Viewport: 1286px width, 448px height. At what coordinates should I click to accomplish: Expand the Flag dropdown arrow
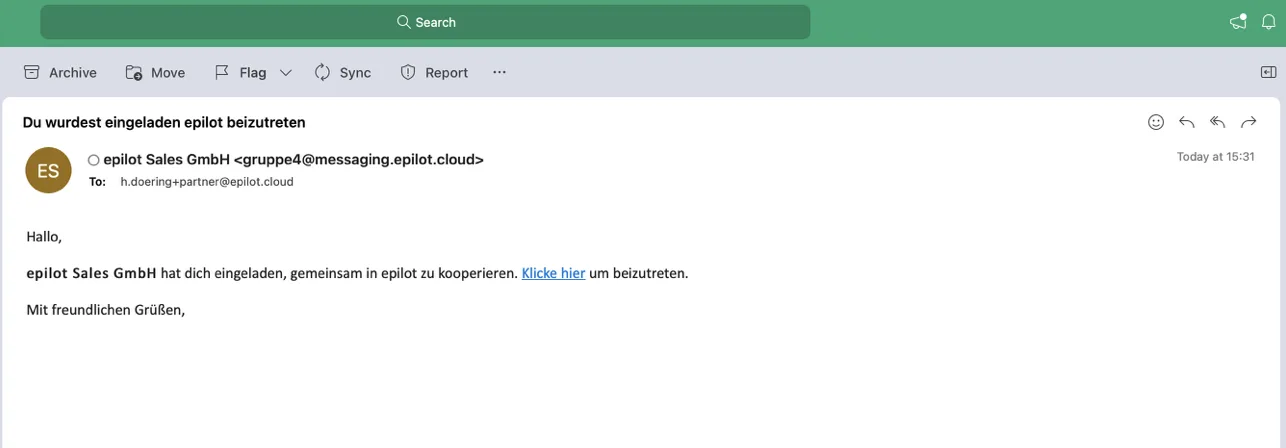tap(286, 72)
